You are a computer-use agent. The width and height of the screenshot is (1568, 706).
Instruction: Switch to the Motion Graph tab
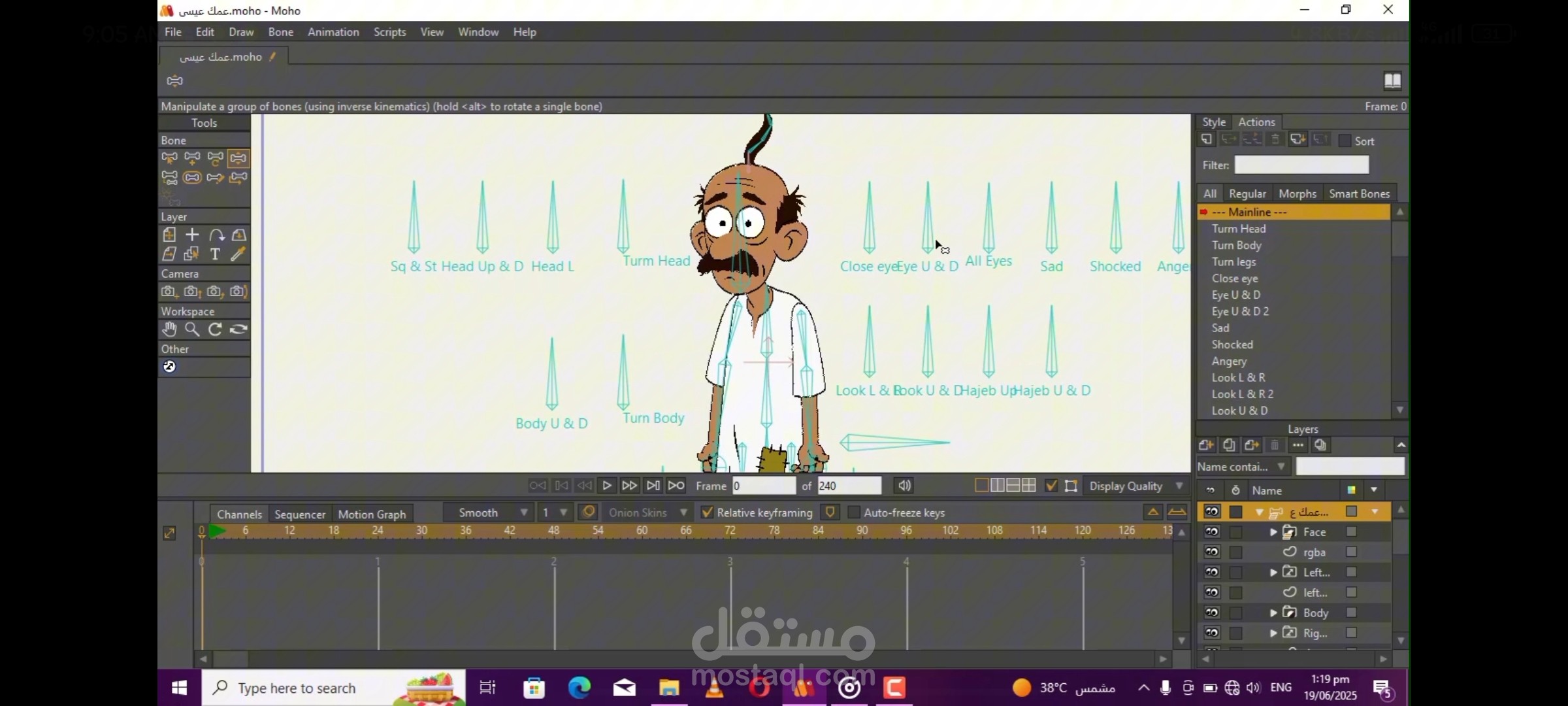click(x=372, y=514)
